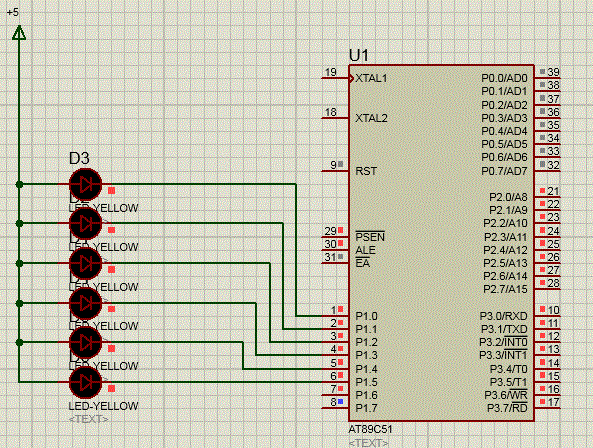The image size is (593, 448).
Task: Click the D3 reference label
Action: coord(79,158)
